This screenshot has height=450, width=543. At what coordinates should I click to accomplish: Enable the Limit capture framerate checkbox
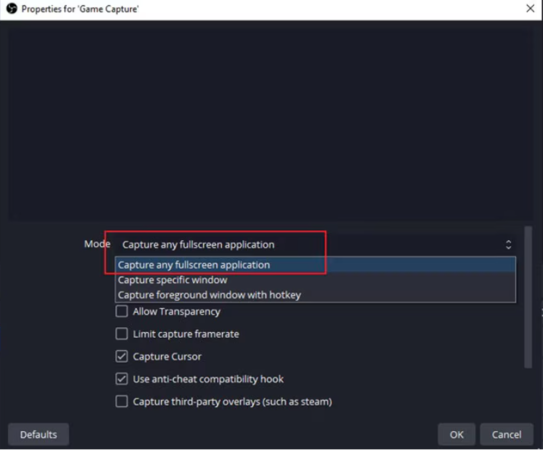coord(122,334)
